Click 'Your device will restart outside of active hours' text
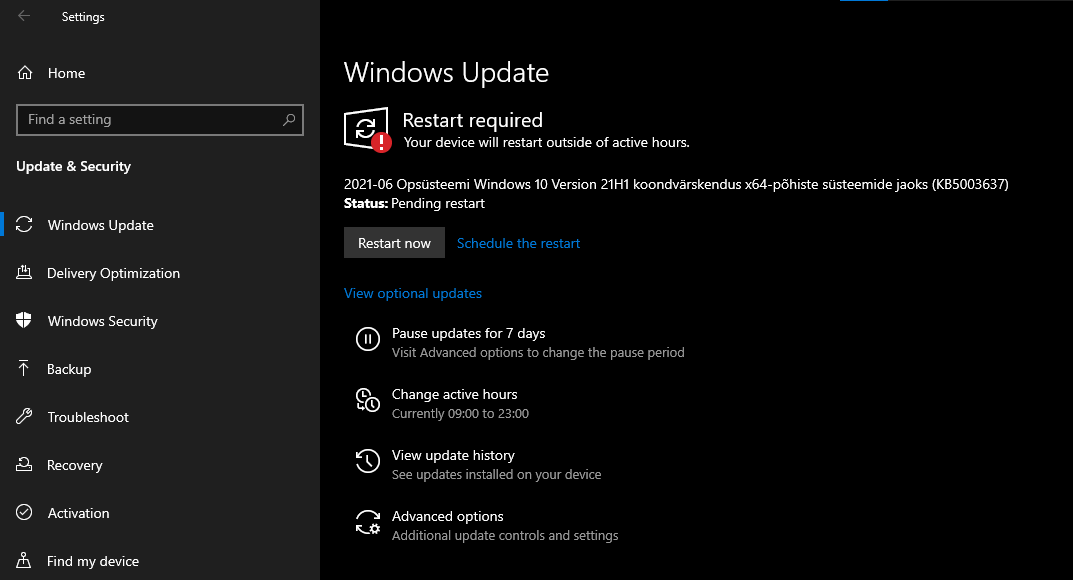This screenshot has width=1073, height=580. click(546, 142)
